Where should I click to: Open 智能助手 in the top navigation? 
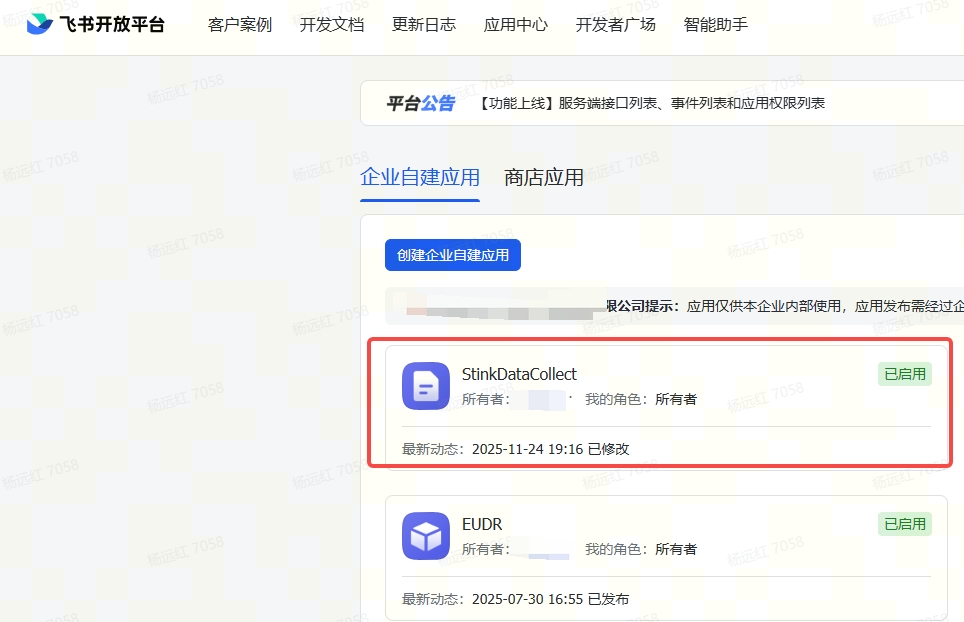(x=716, y=25)
